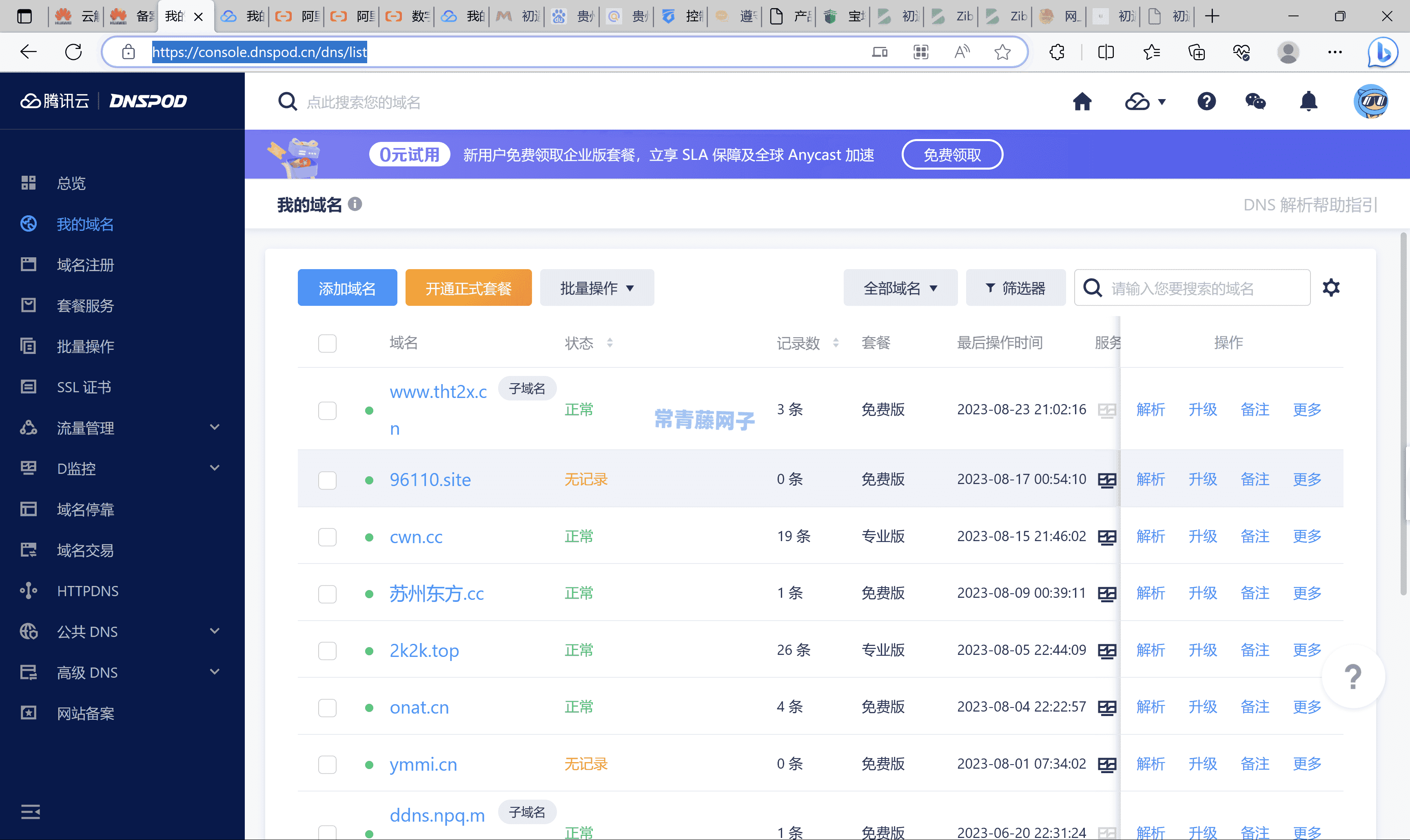Check the www.tht2x.cn row checkbox
This screenshot has width=1410, height=840.
(327, 410)
